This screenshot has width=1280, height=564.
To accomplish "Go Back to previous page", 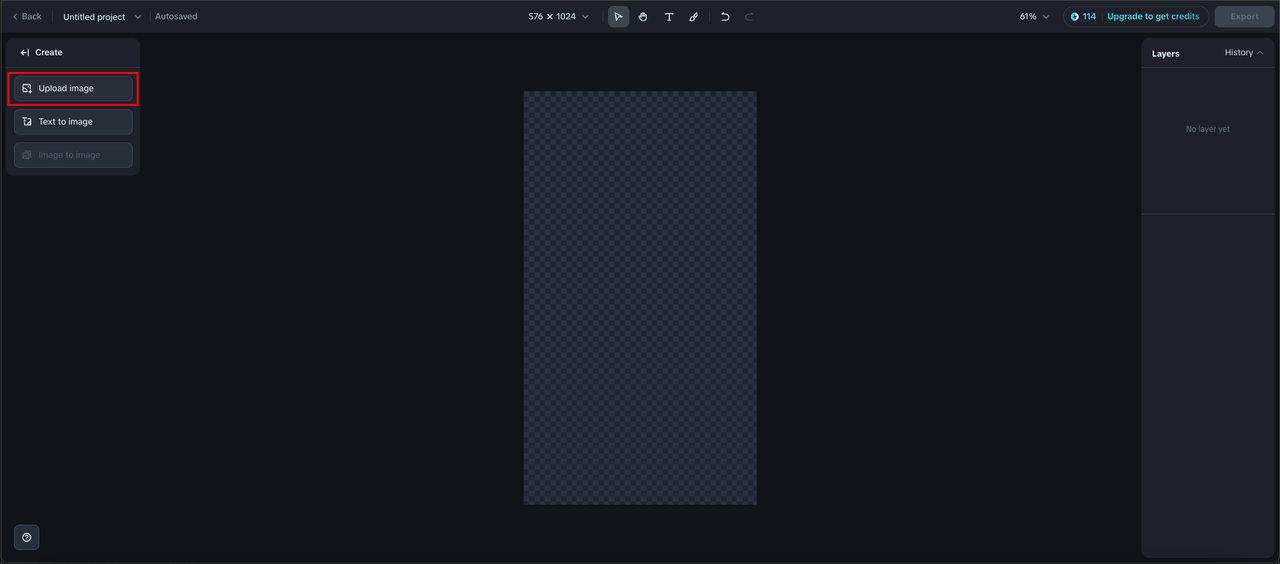I will [x=27, y=17].
